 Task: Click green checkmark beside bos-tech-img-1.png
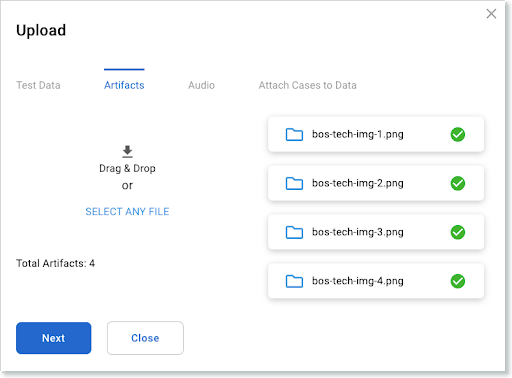458,135
